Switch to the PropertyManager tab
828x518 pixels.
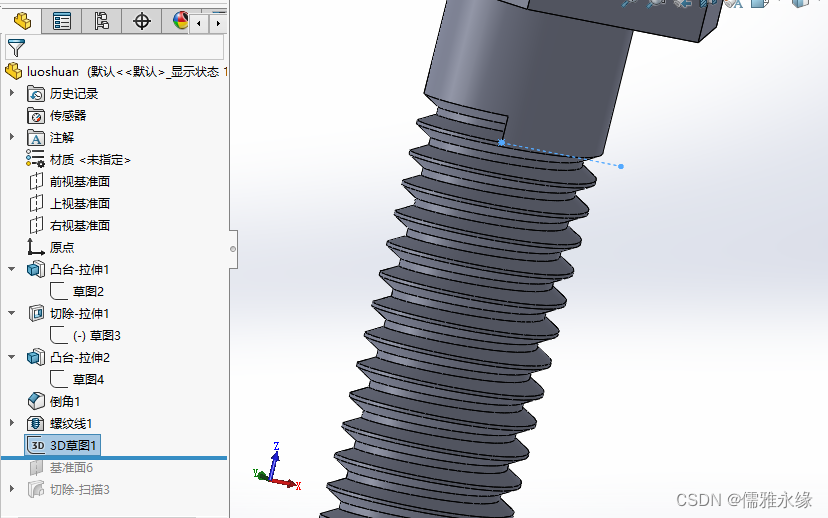point(62,22)
